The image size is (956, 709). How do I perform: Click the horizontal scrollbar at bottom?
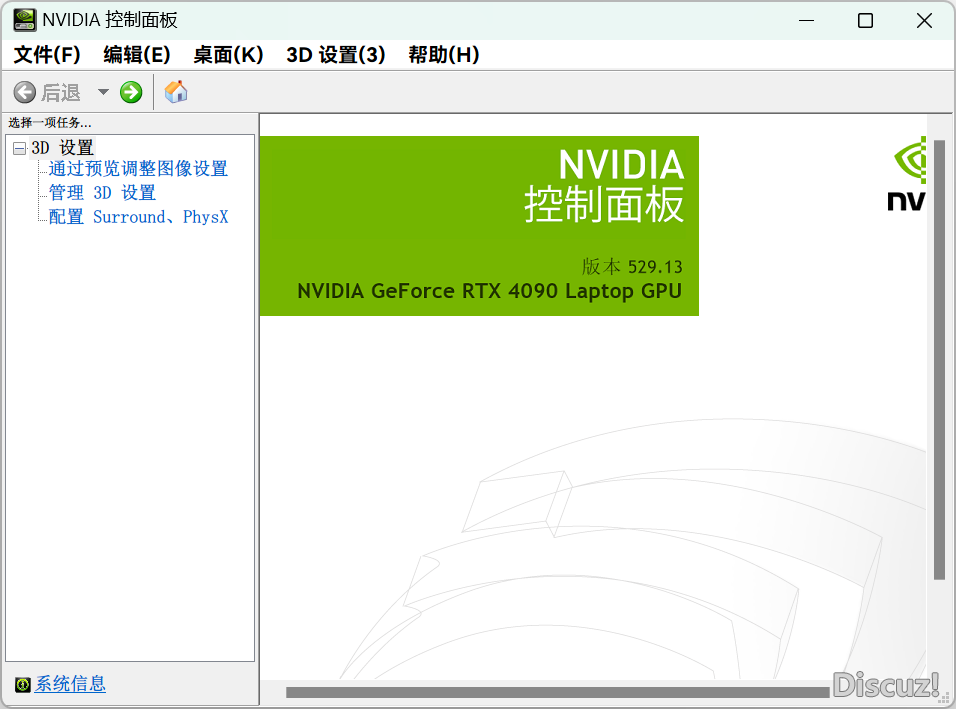pos(557,693)
